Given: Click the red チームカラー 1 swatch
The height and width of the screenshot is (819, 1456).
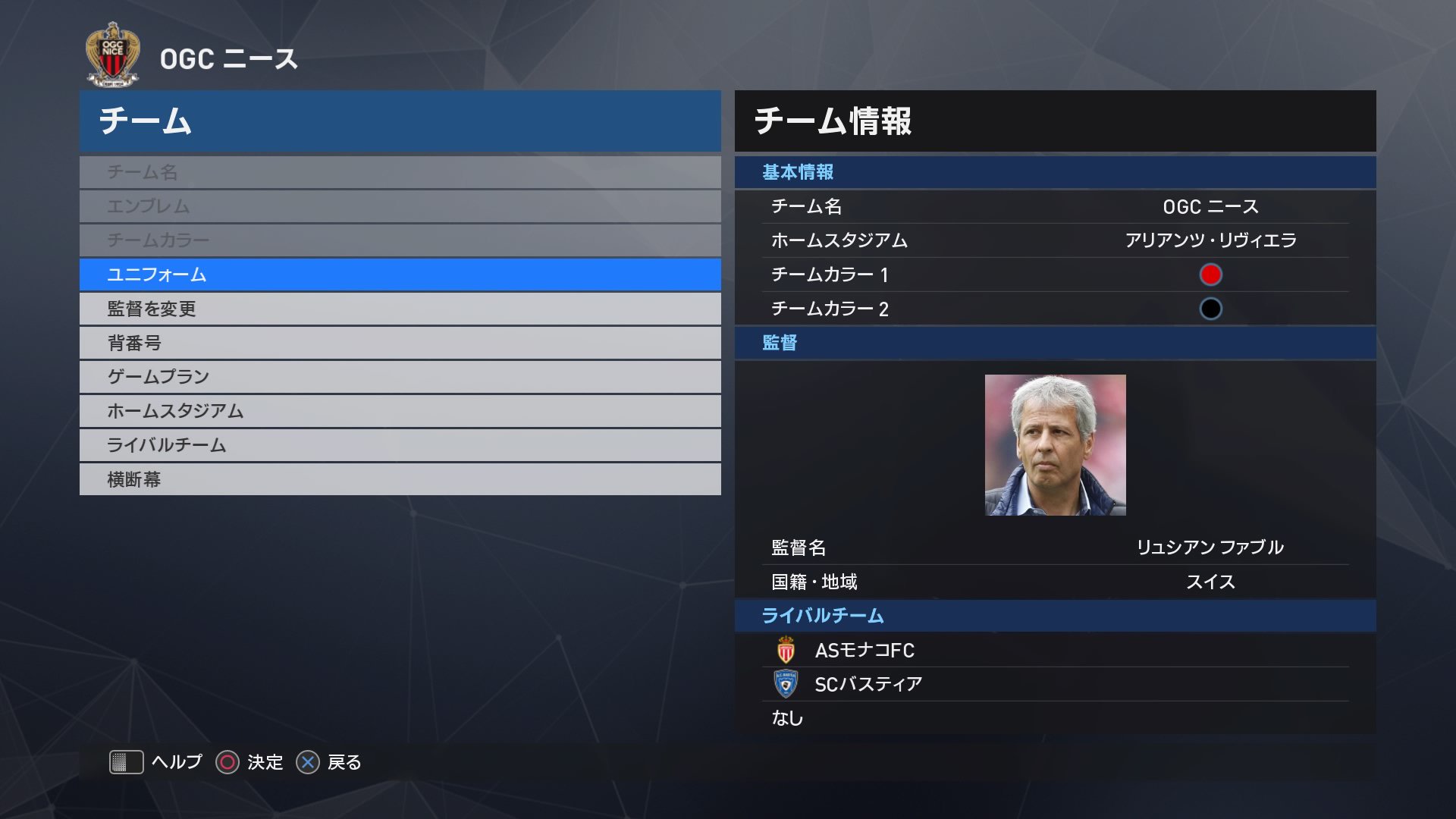Looking at the screenshot, I should pyautogui.click(x=1211, y=275).
